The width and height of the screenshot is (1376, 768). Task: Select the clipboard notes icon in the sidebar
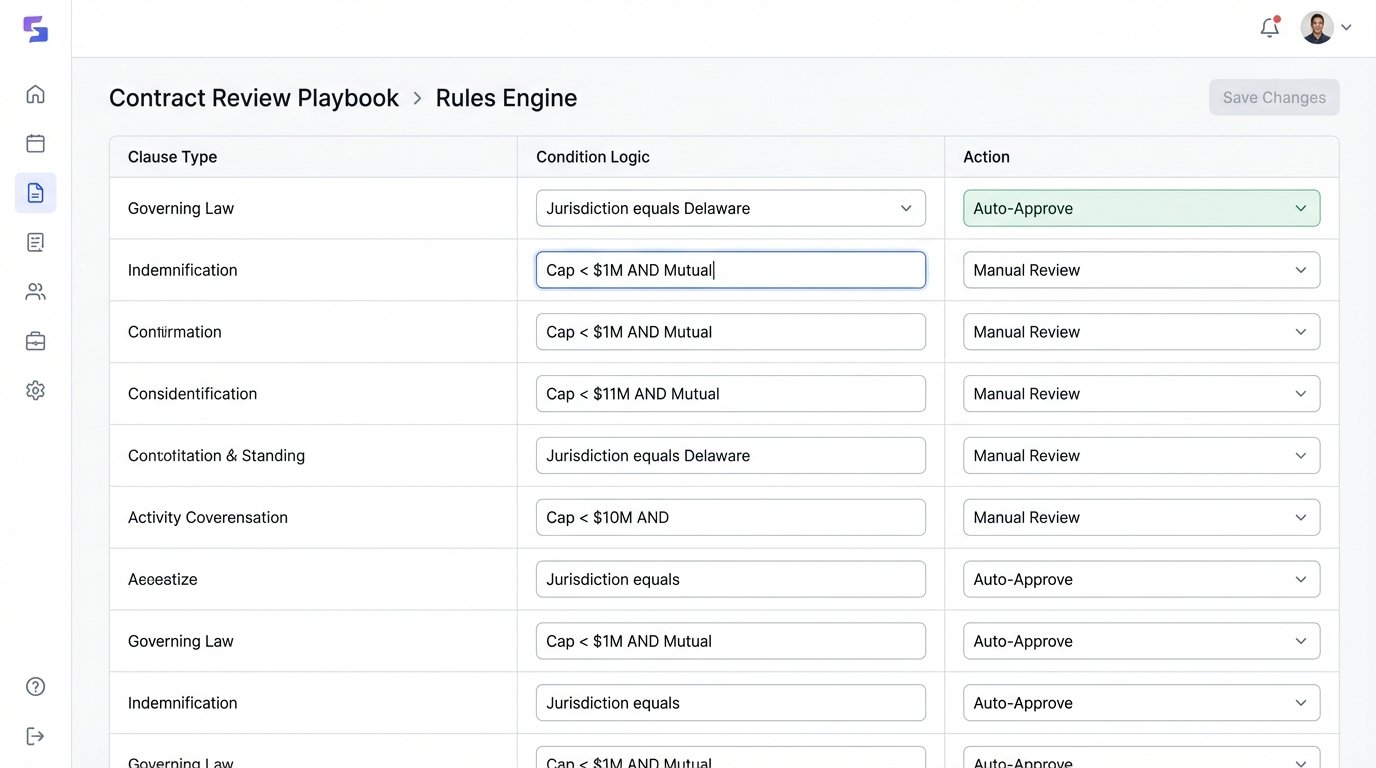[x=35, y=241]
